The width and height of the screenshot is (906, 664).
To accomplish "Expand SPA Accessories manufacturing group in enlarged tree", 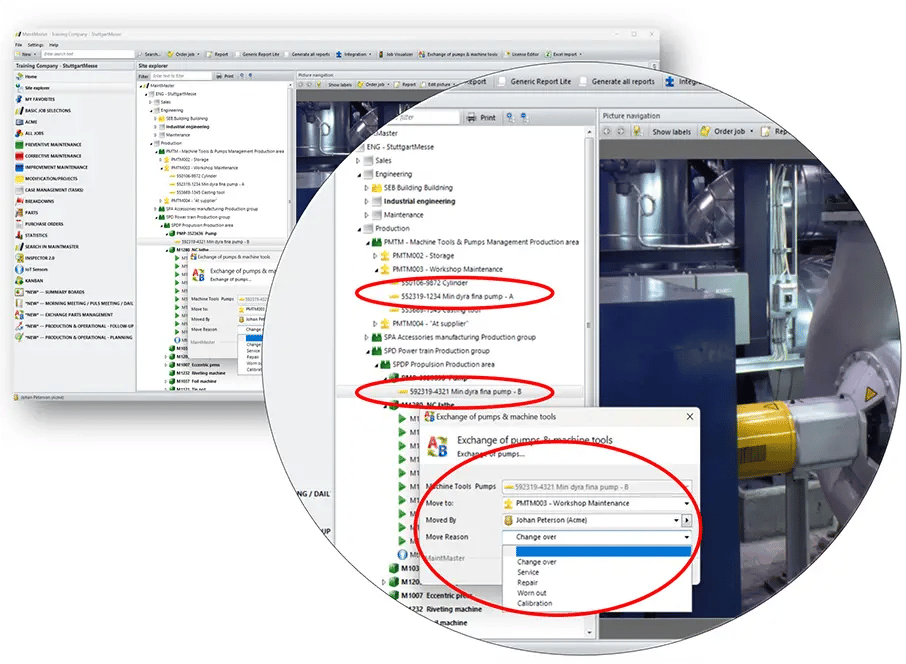I will [x=366, y=337].
